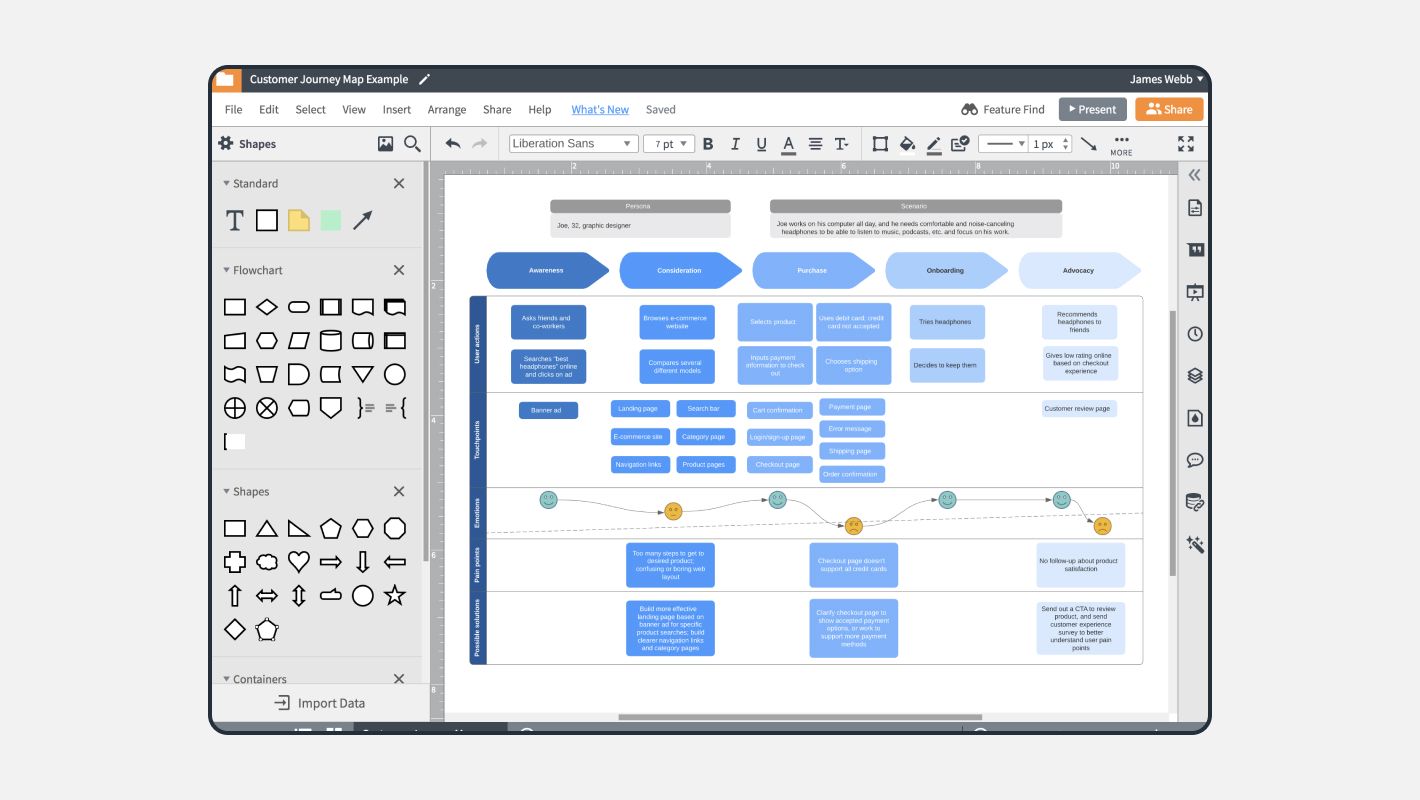Select the fill bucket icon
The image size is (1420, 800).
[x=907, y=143]
